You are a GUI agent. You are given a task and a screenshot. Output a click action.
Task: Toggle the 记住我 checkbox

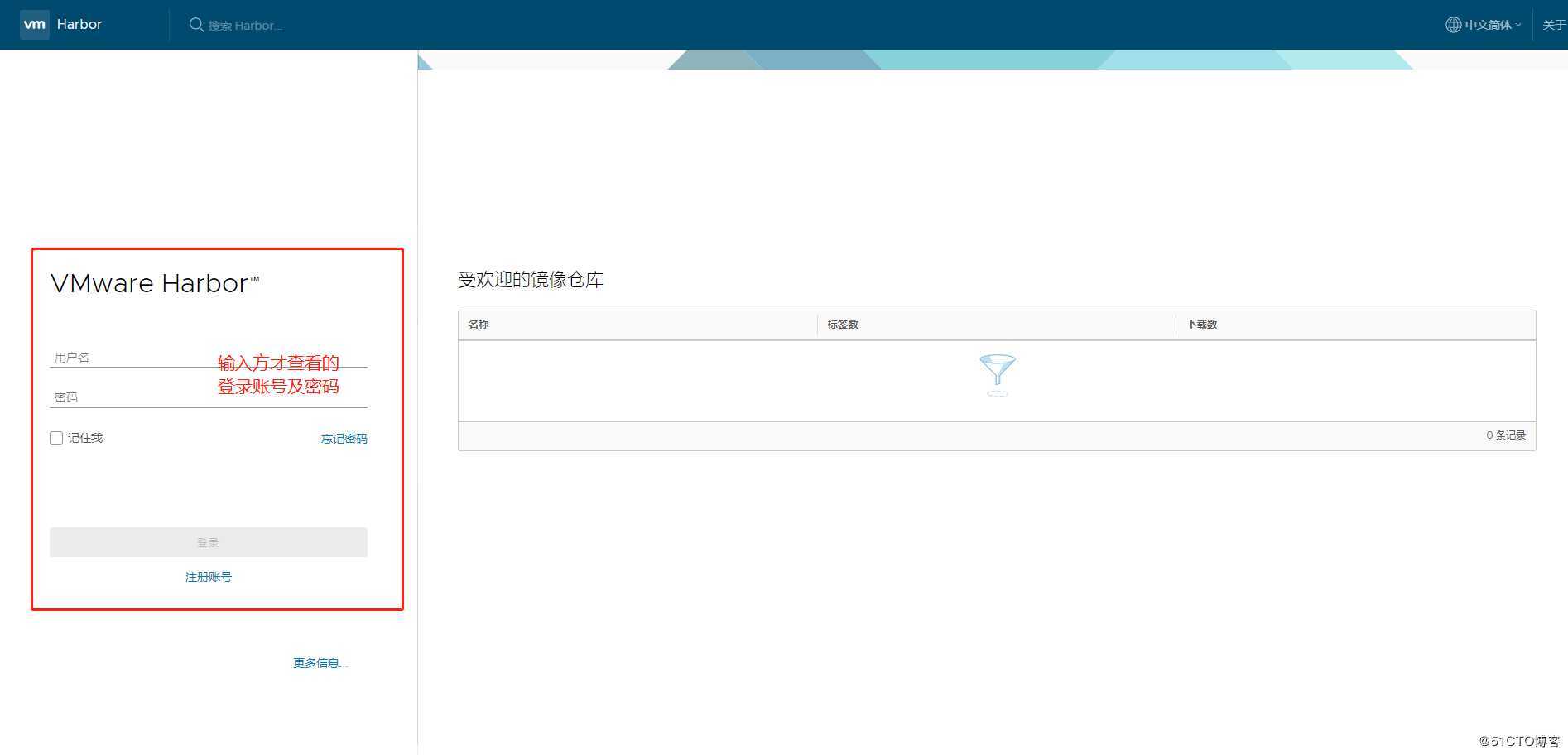click(56, 438)
